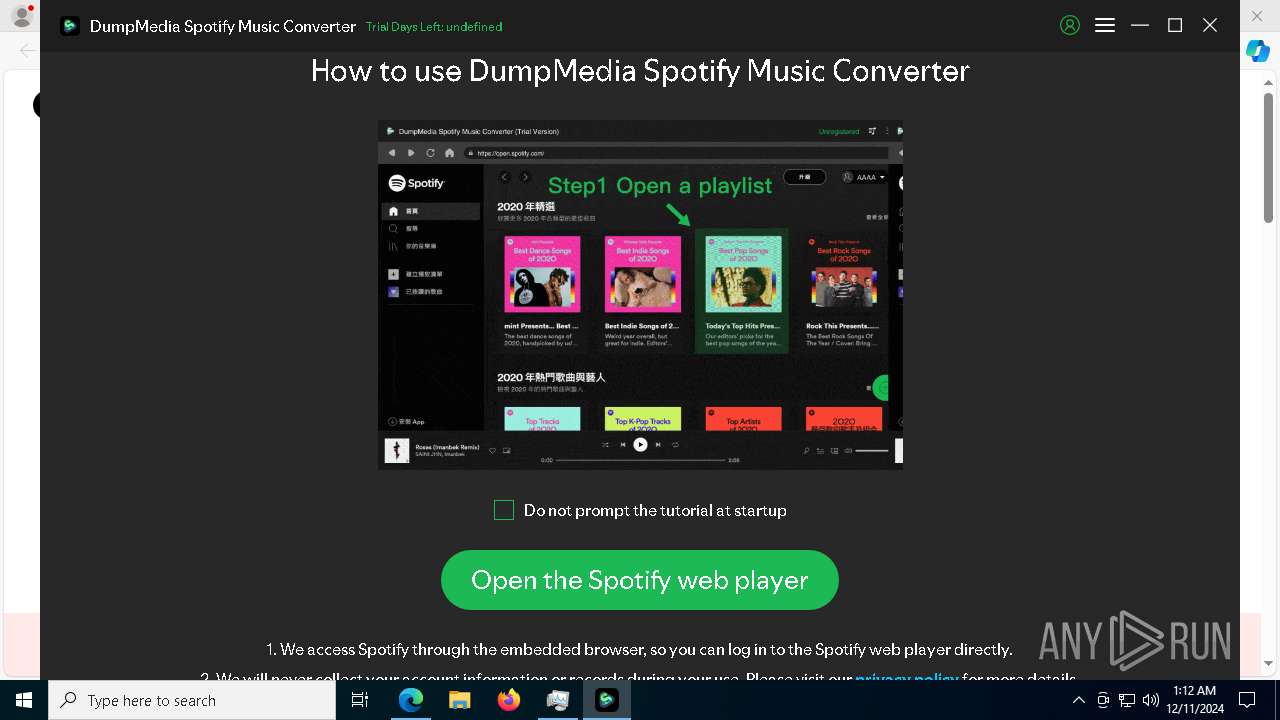Open the Windows Start menu

coord(24,700)
